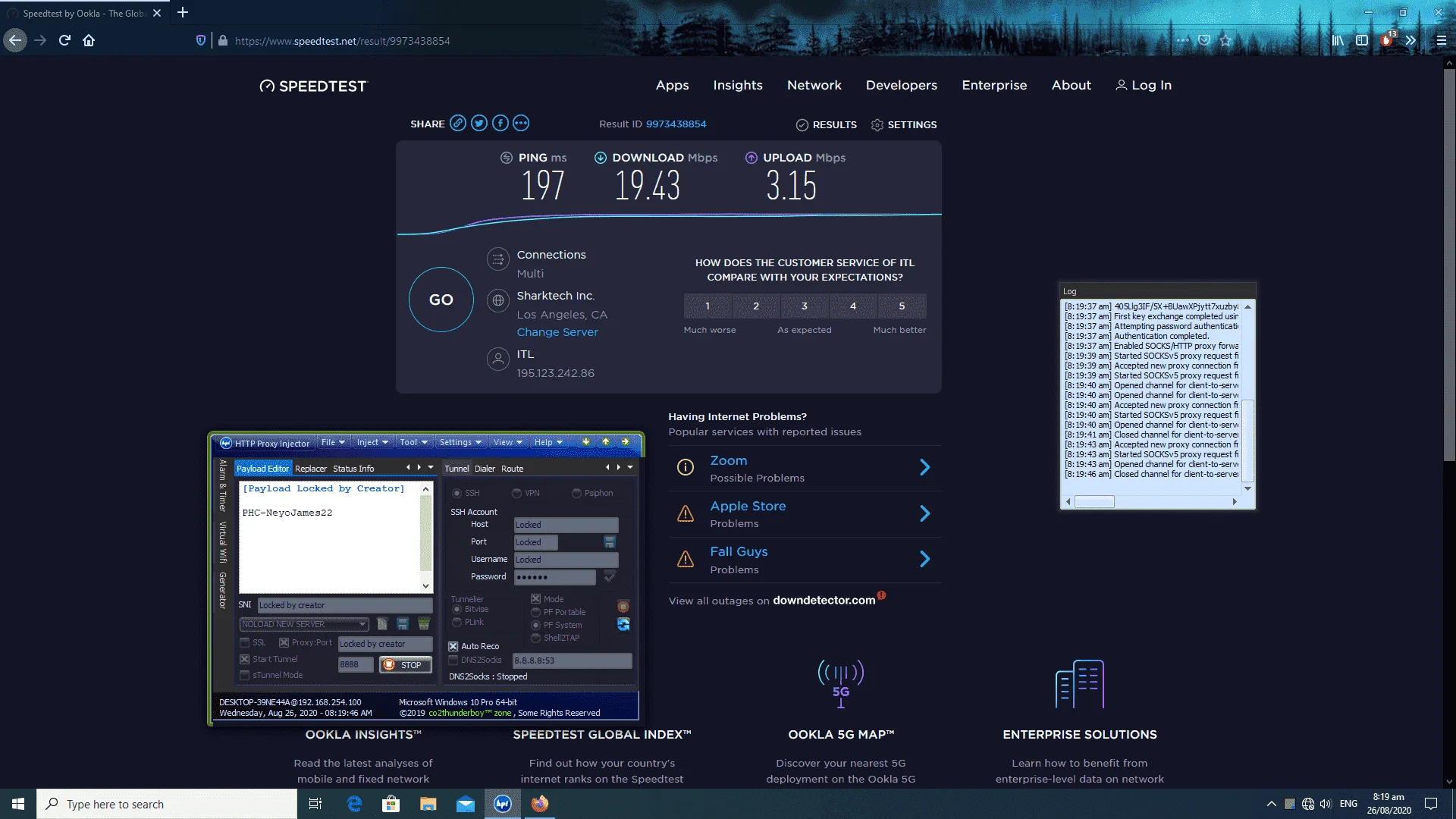Open the Apps menu on Speedtest
The image size is (1456, 819).
pyautogui.click(x=672, y=85)
